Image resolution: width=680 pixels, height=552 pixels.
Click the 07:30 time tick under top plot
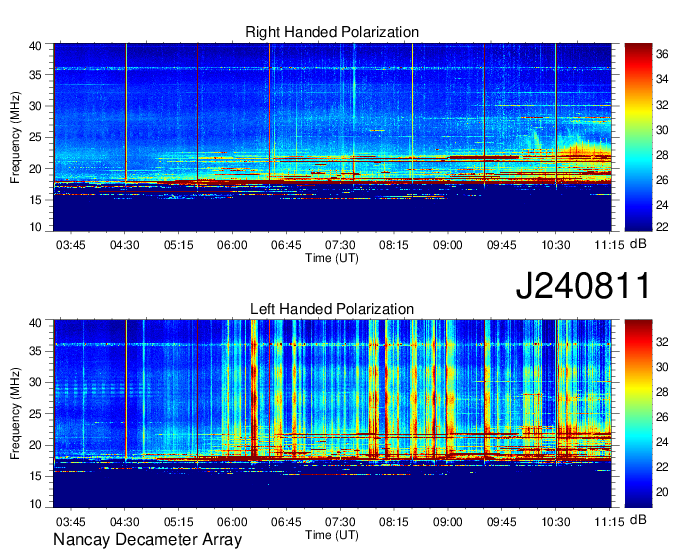coord(340,245)
